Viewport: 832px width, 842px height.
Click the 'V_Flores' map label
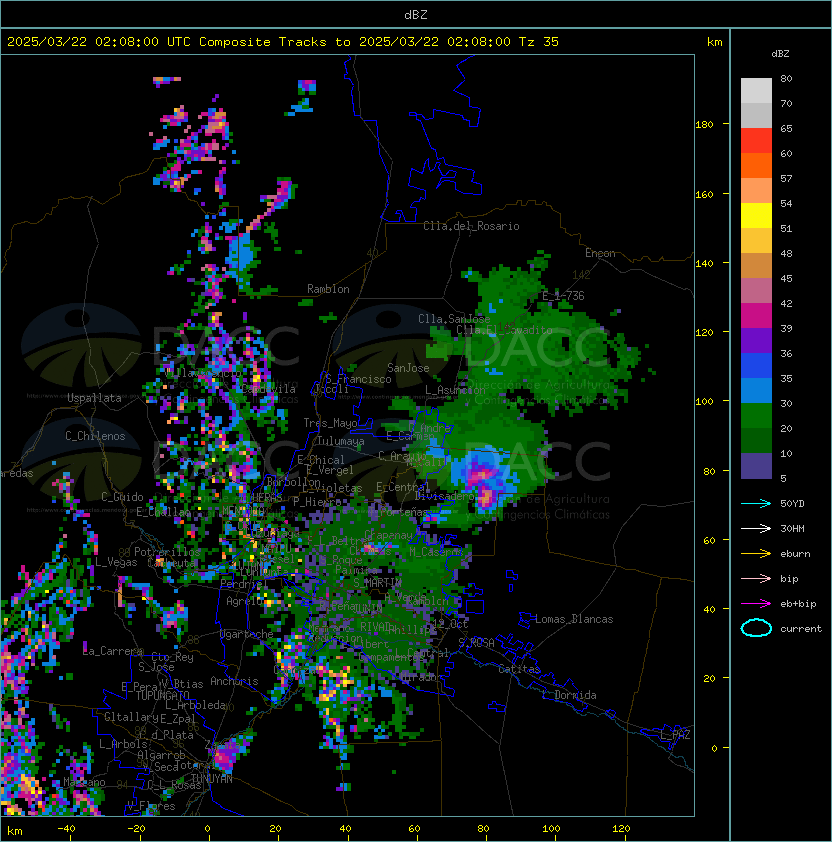(151, 806)
